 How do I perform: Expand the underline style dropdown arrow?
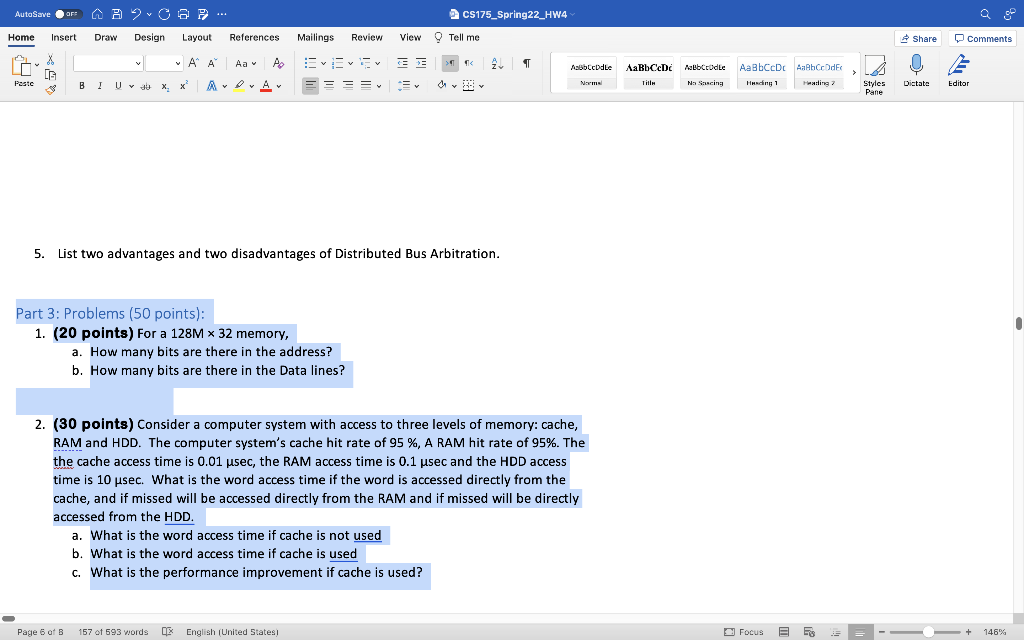point(131,86)
